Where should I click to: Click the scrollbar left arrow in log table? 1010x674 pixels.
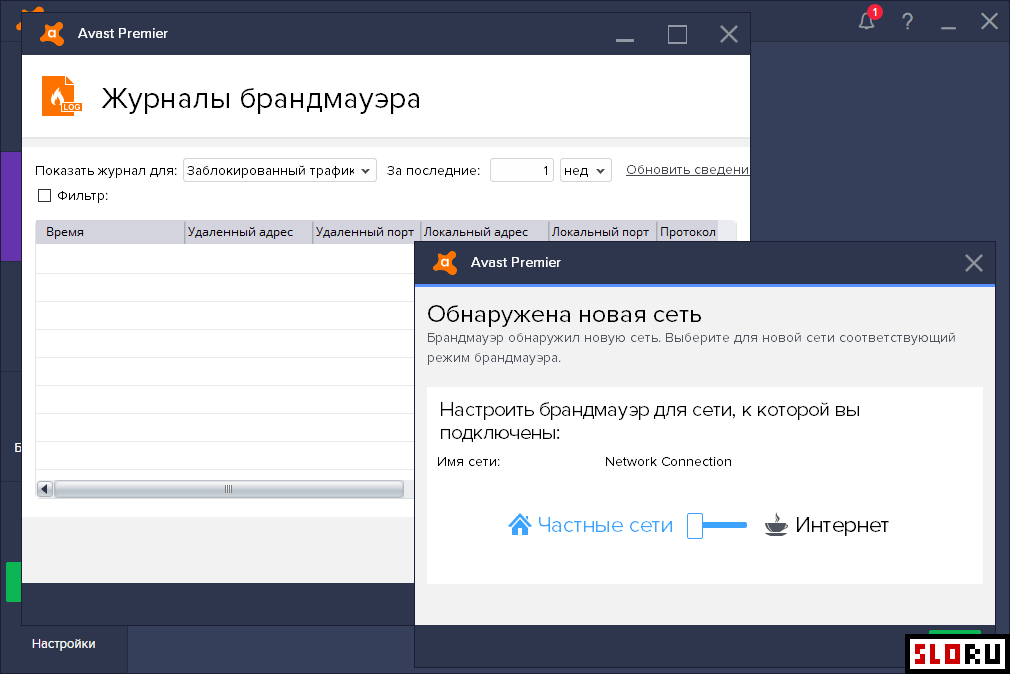(x=44, y=489)
